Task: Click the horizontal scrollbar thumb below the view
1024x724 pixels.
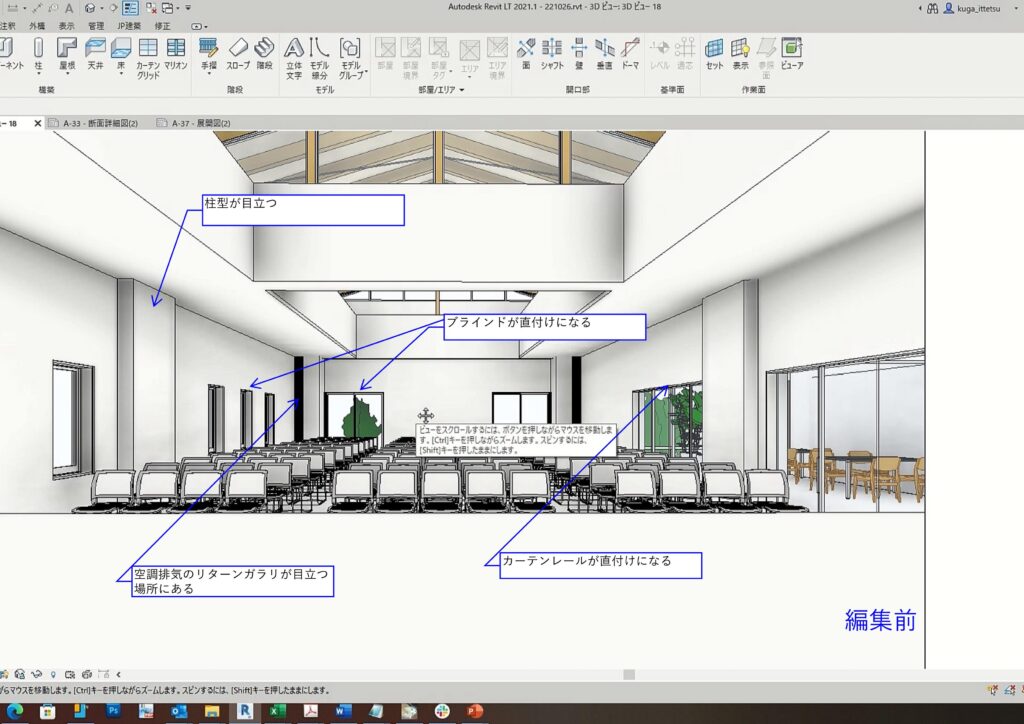Action: point(629,674)
